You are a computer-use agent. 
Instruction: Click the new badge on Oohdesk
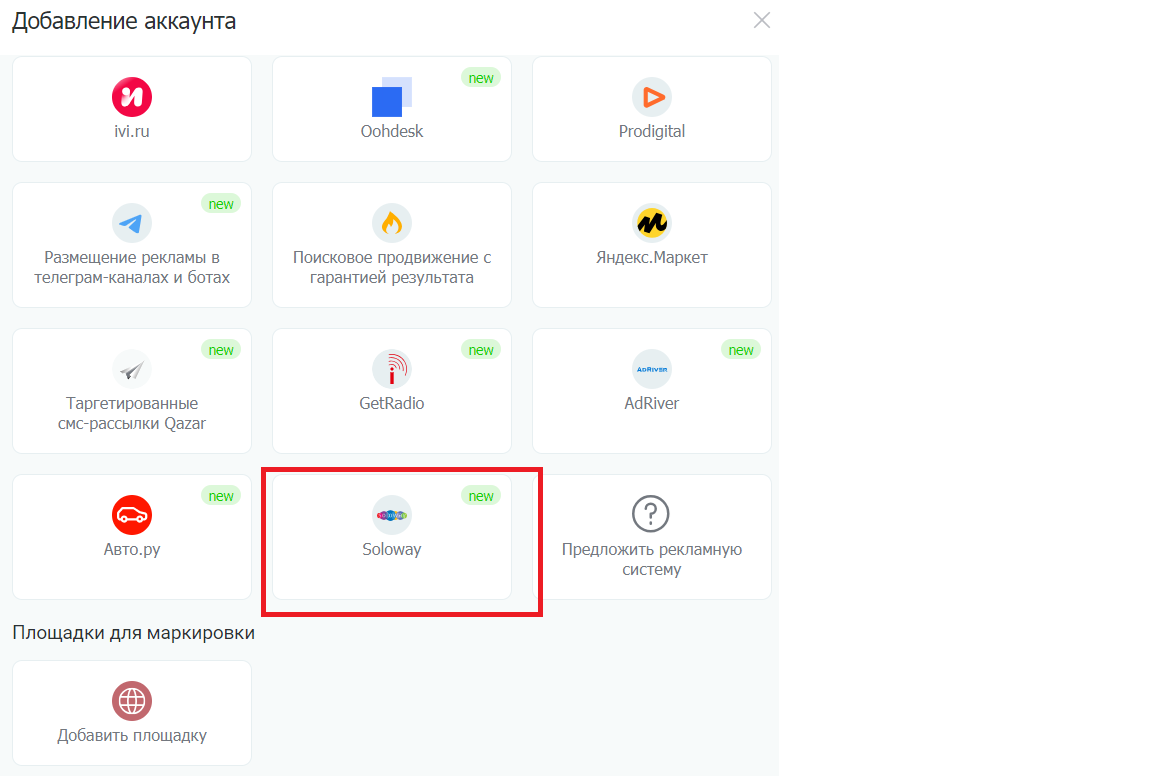point(481,78)
